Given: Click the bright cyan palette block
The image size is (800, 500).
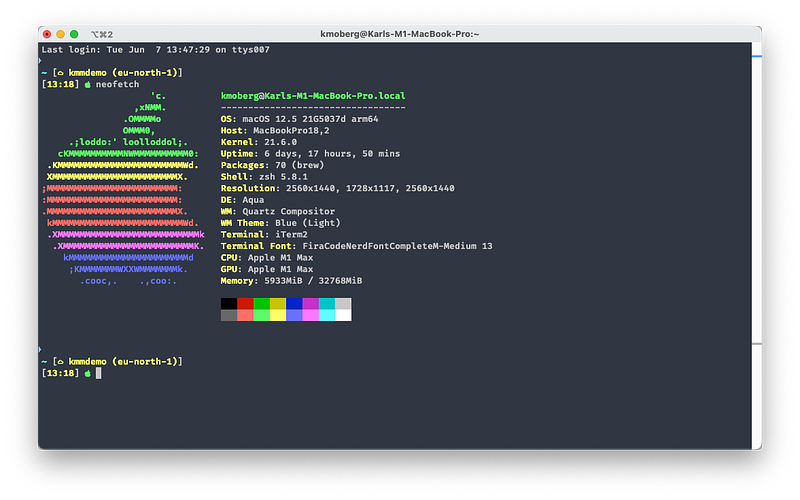Looking at the screenshot, I should coord(327,315).
